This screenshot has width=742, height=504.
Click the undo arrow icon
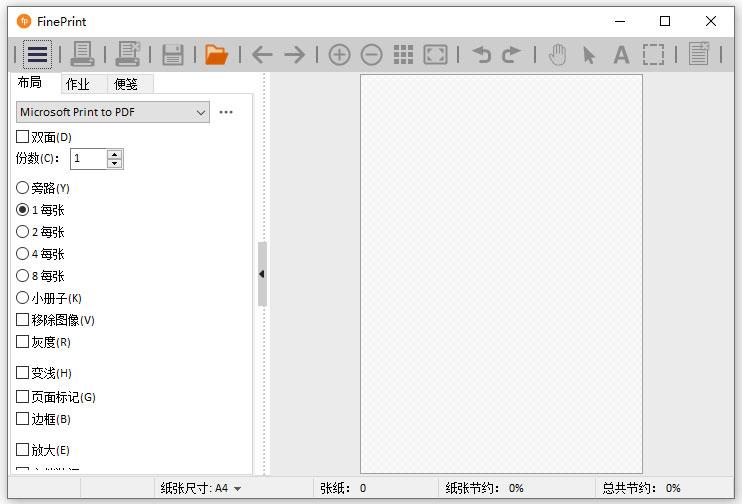click(x=482, y=55)
